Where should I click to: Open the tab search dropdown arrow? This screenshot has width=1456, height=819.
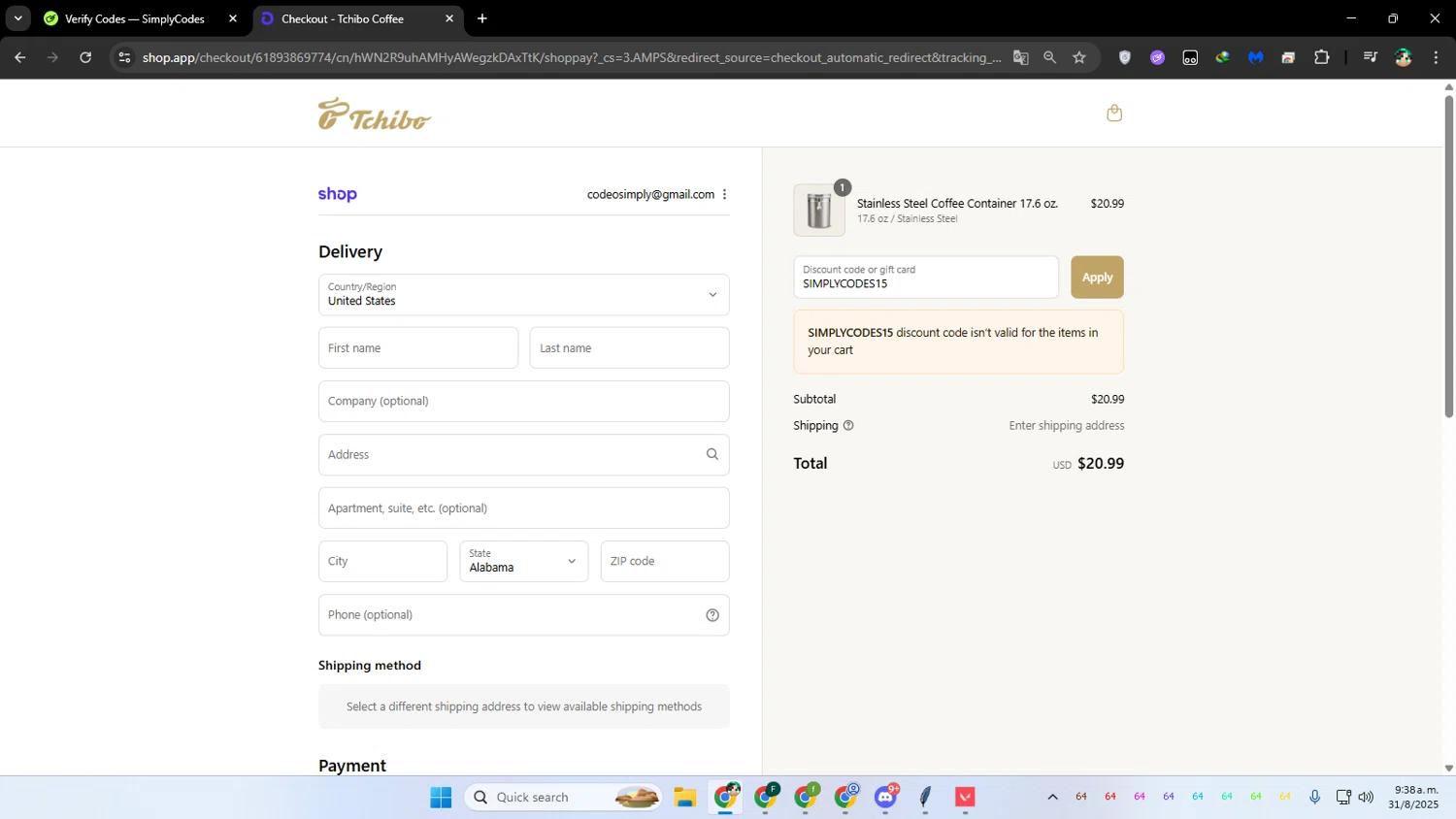coord(17,18)
